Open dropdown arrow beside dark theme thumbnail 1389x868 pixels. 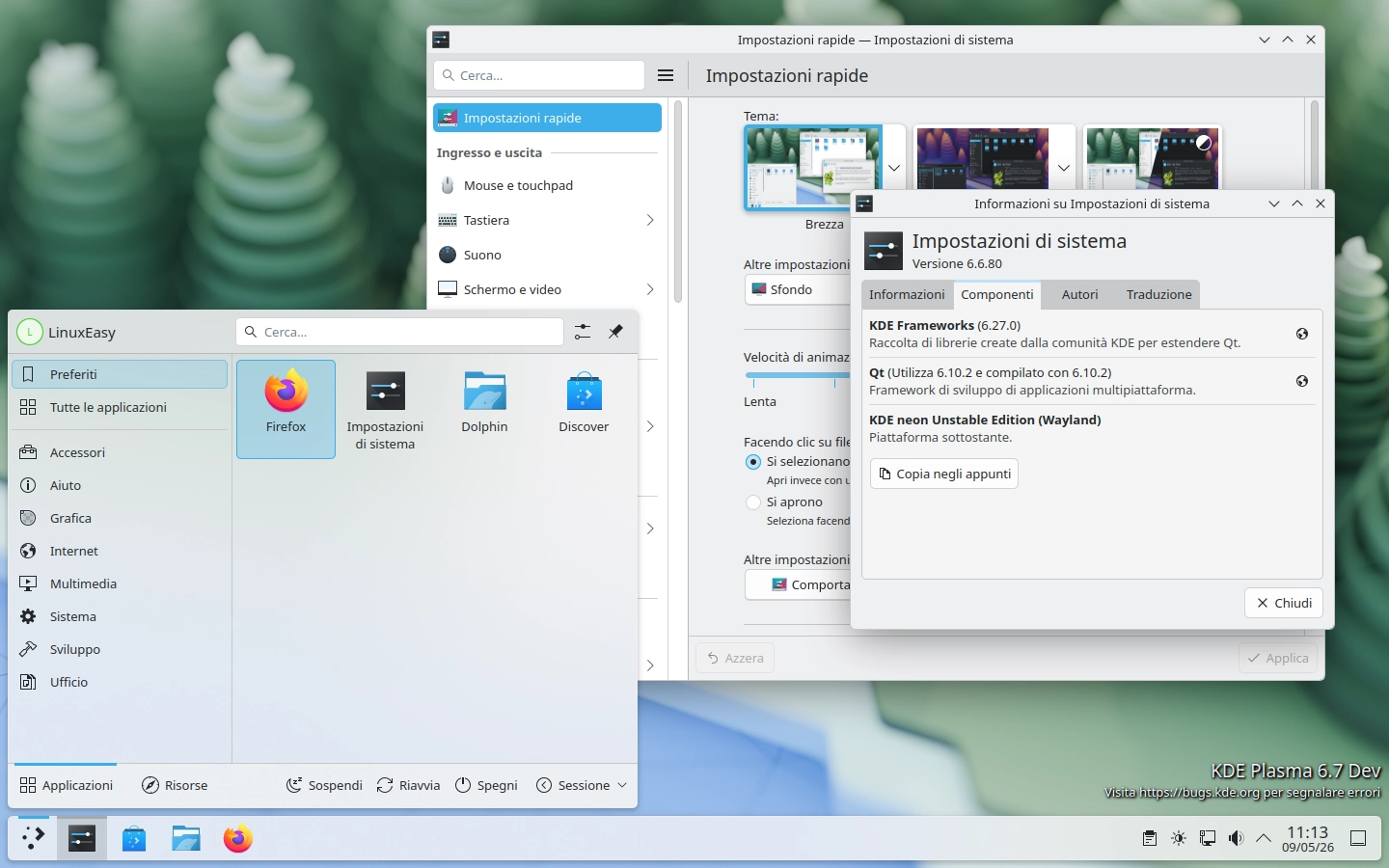(1064, 168)
